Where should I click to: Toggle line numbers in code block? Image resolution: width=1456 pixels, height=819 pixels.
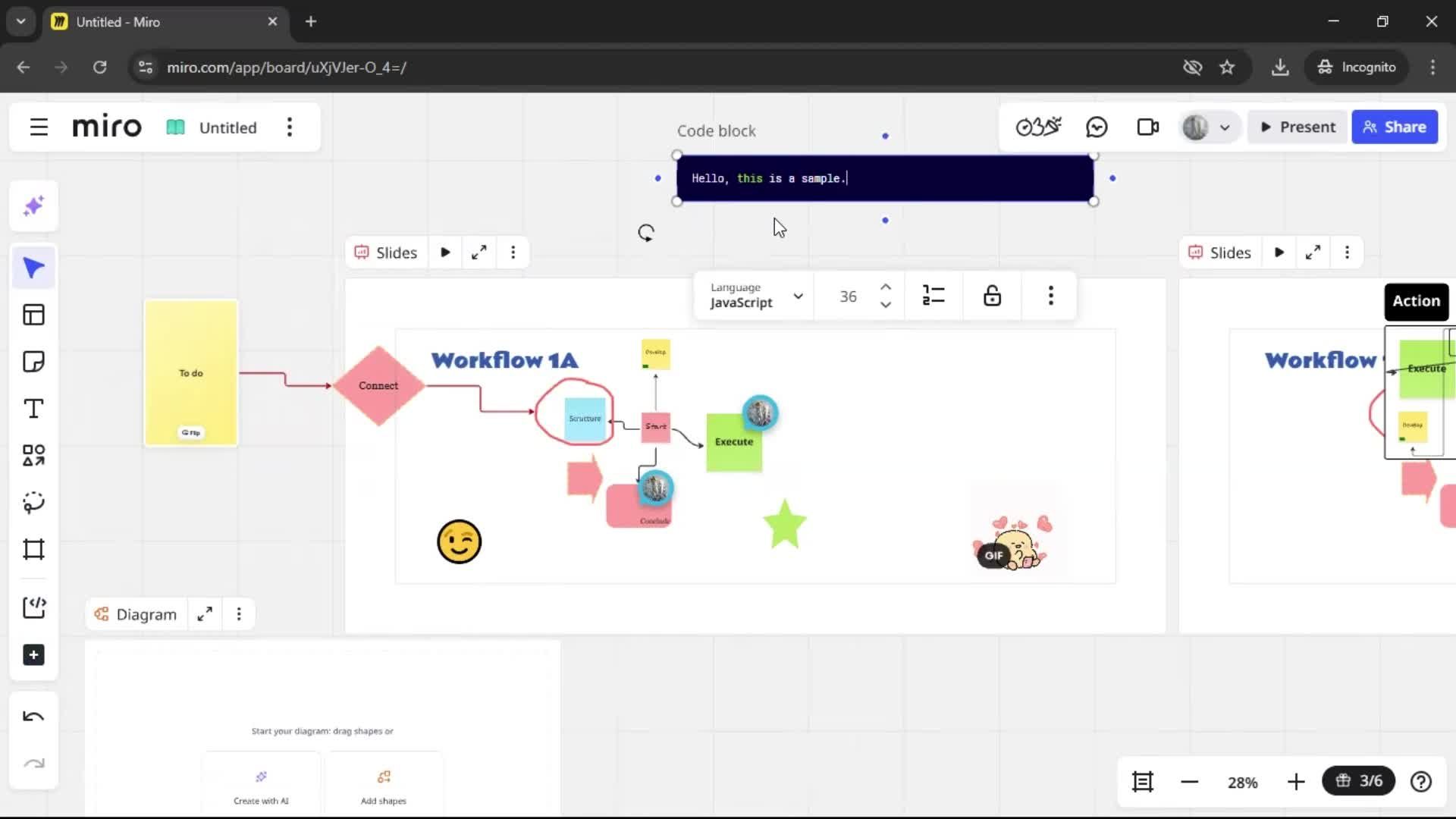[x=934, y=296]
